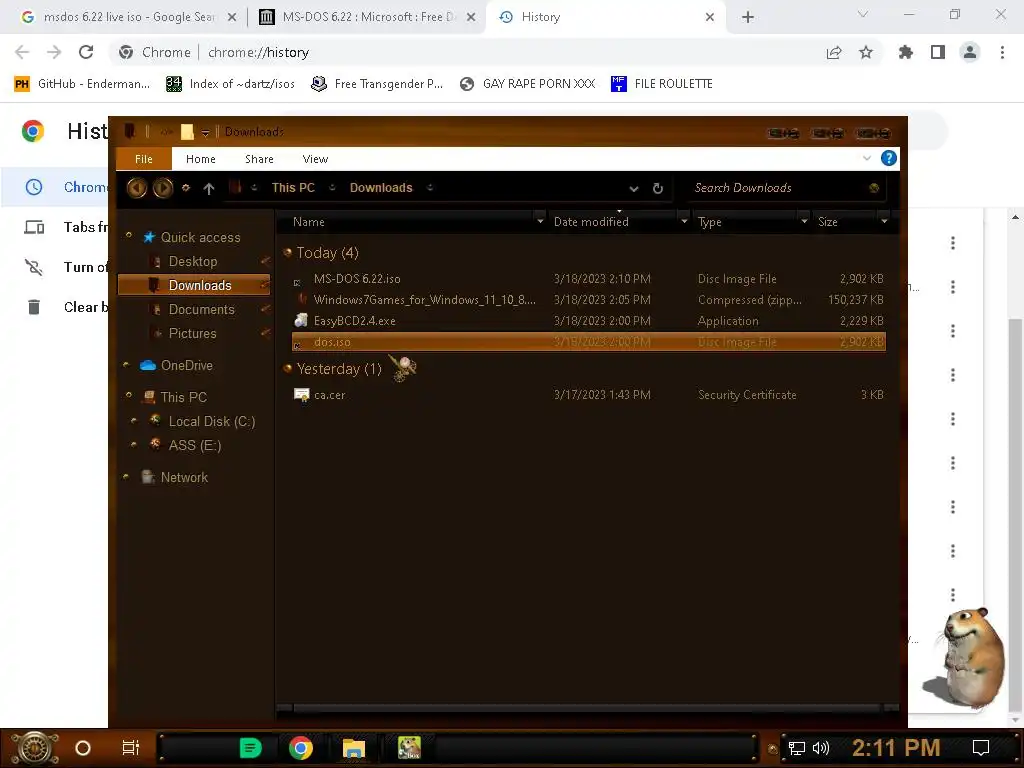Click Chrome's forward navigation arrow
Image resolution: width=1024 pixels, height=768 pixels.
point(54,52)
